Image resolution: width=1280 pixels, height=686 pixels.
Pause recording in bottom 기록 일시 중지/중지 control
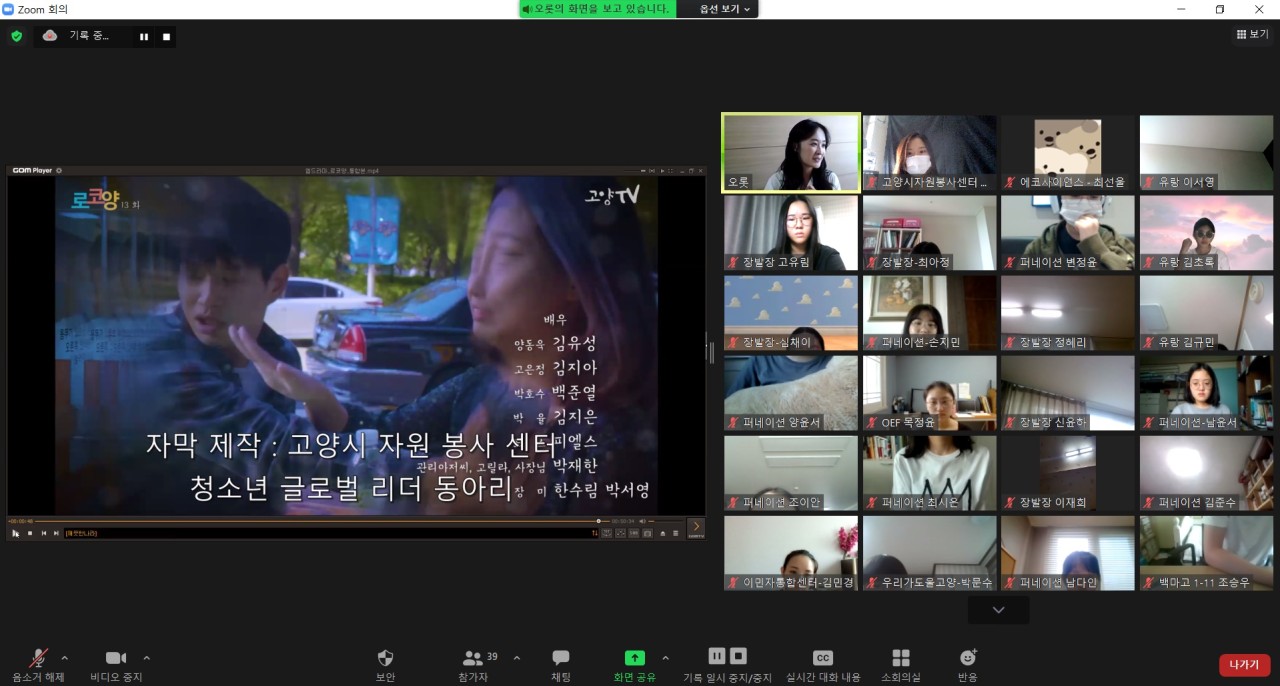717,656
